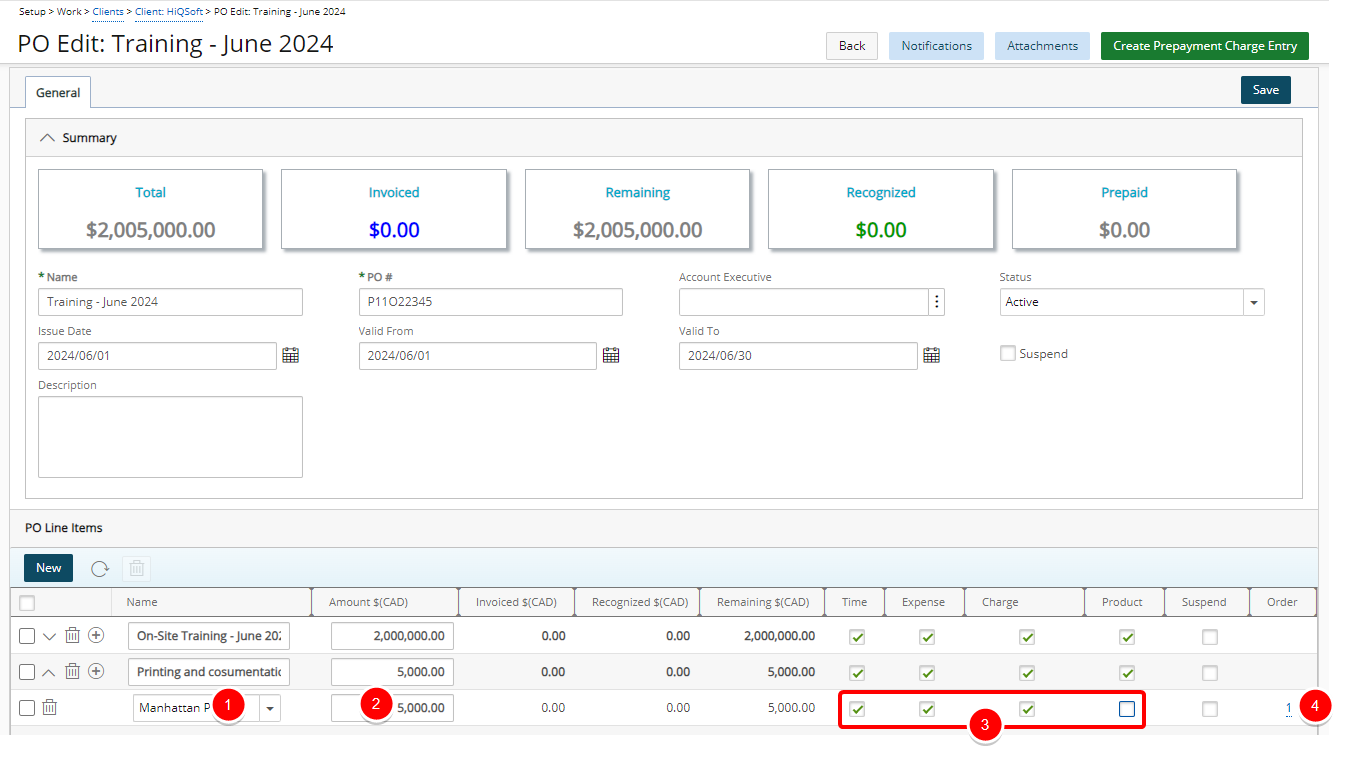The image size is (1345, 758).
Task: Uncheck Charge for the Manhattan row
Action: click(x=1027, y=709)
